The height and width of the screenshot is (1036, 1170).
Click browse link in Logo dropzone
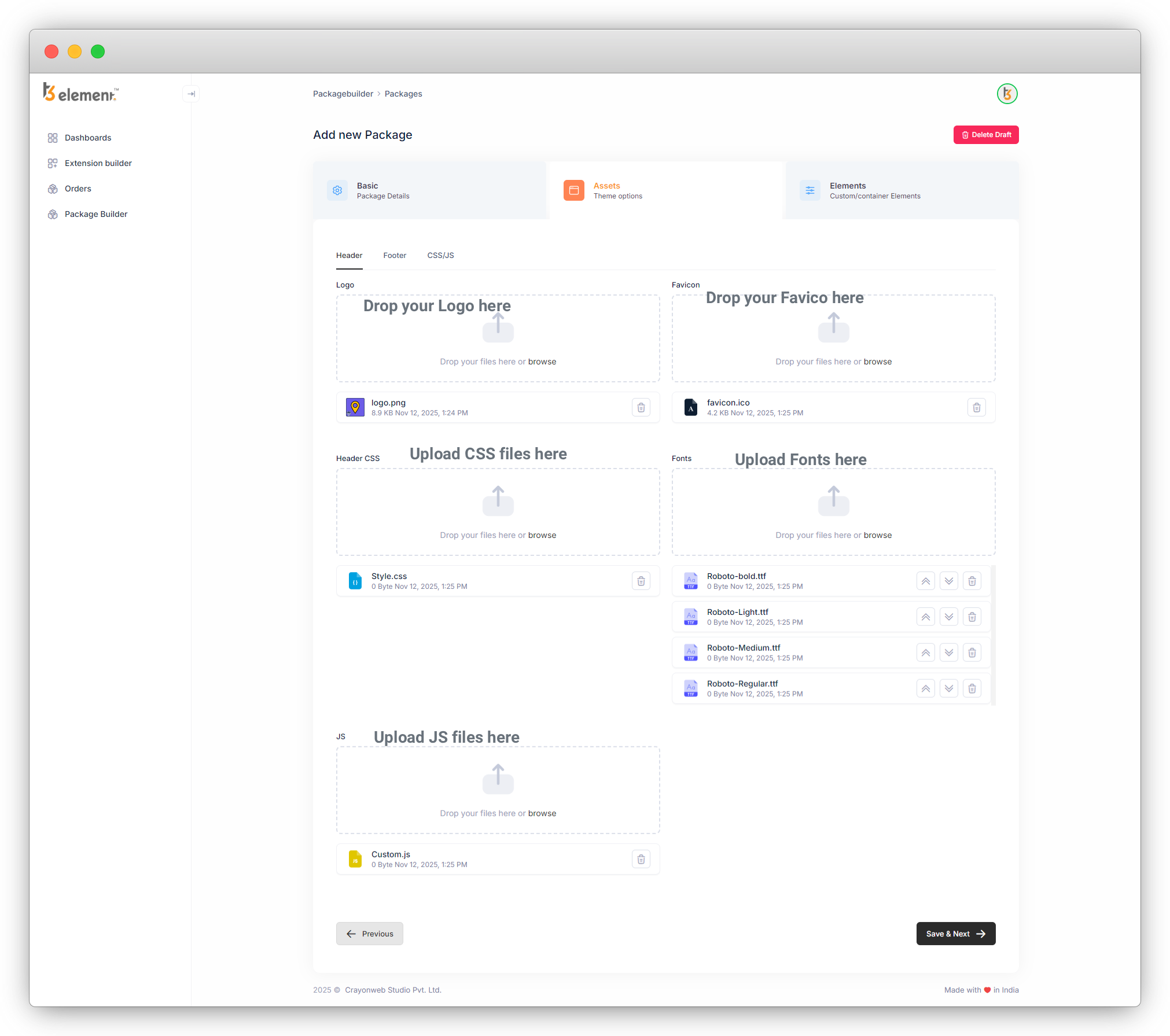(x=542, y=362)
